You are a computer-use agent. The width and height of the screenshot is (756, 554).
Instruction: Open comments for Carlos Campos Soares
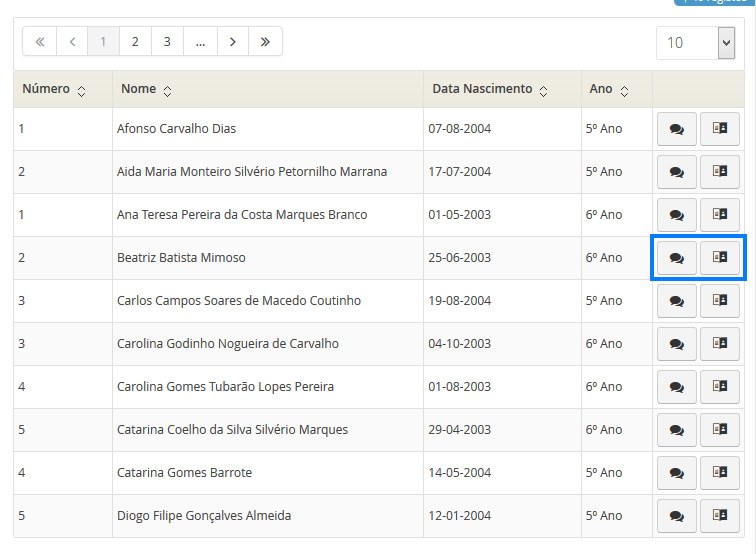click(676, 301)
